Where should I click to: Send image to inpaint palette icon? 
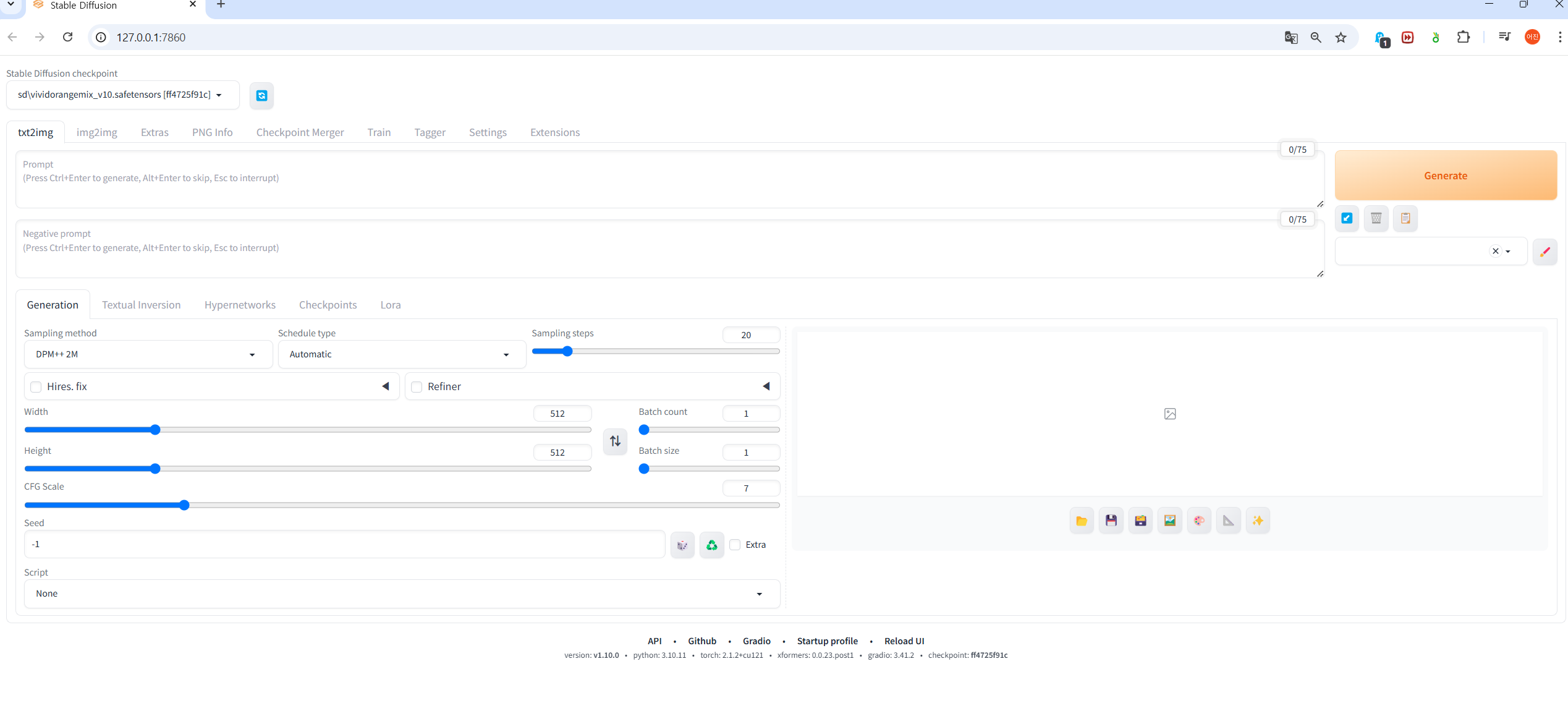1199,521
